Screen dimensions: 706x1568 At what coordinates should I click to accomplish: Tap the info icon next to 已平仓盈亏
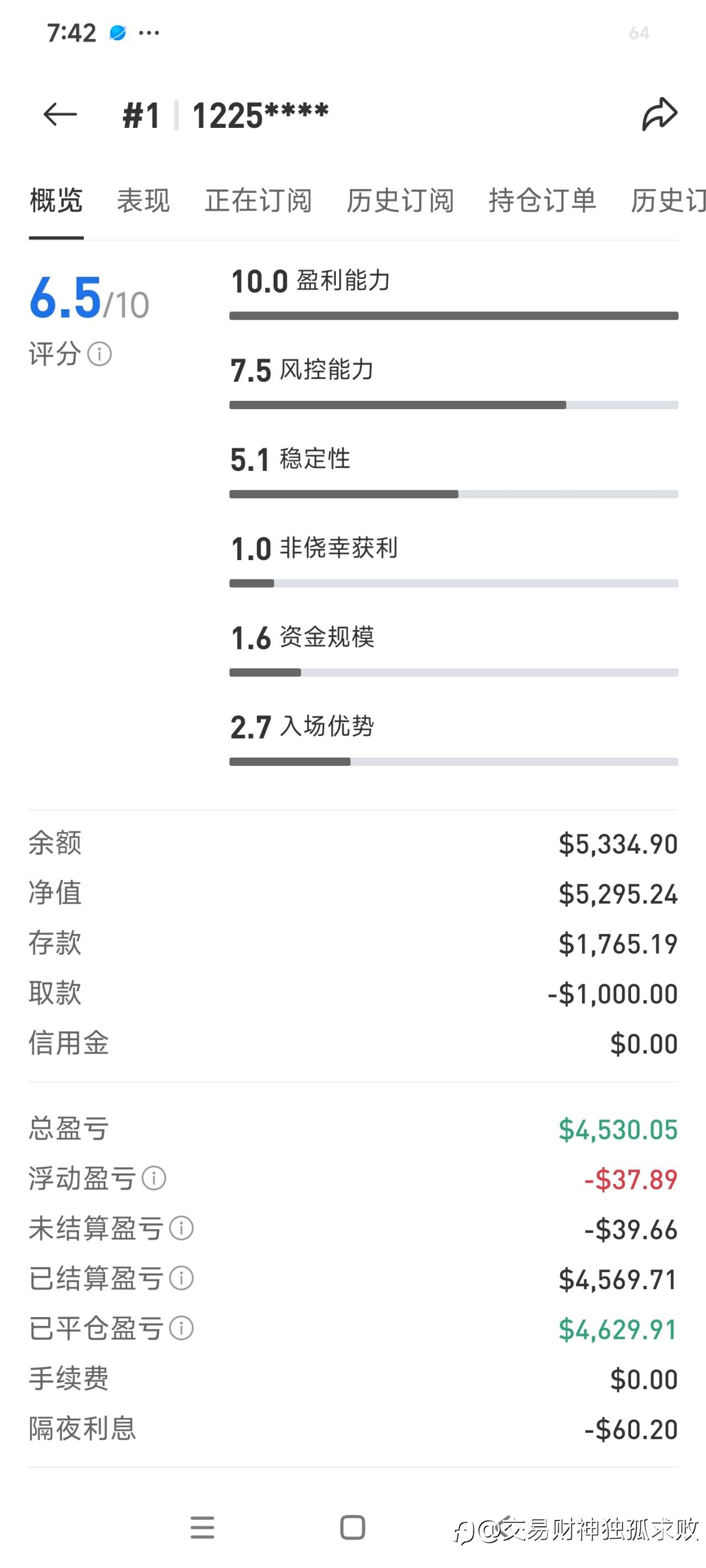(181, 1328)
